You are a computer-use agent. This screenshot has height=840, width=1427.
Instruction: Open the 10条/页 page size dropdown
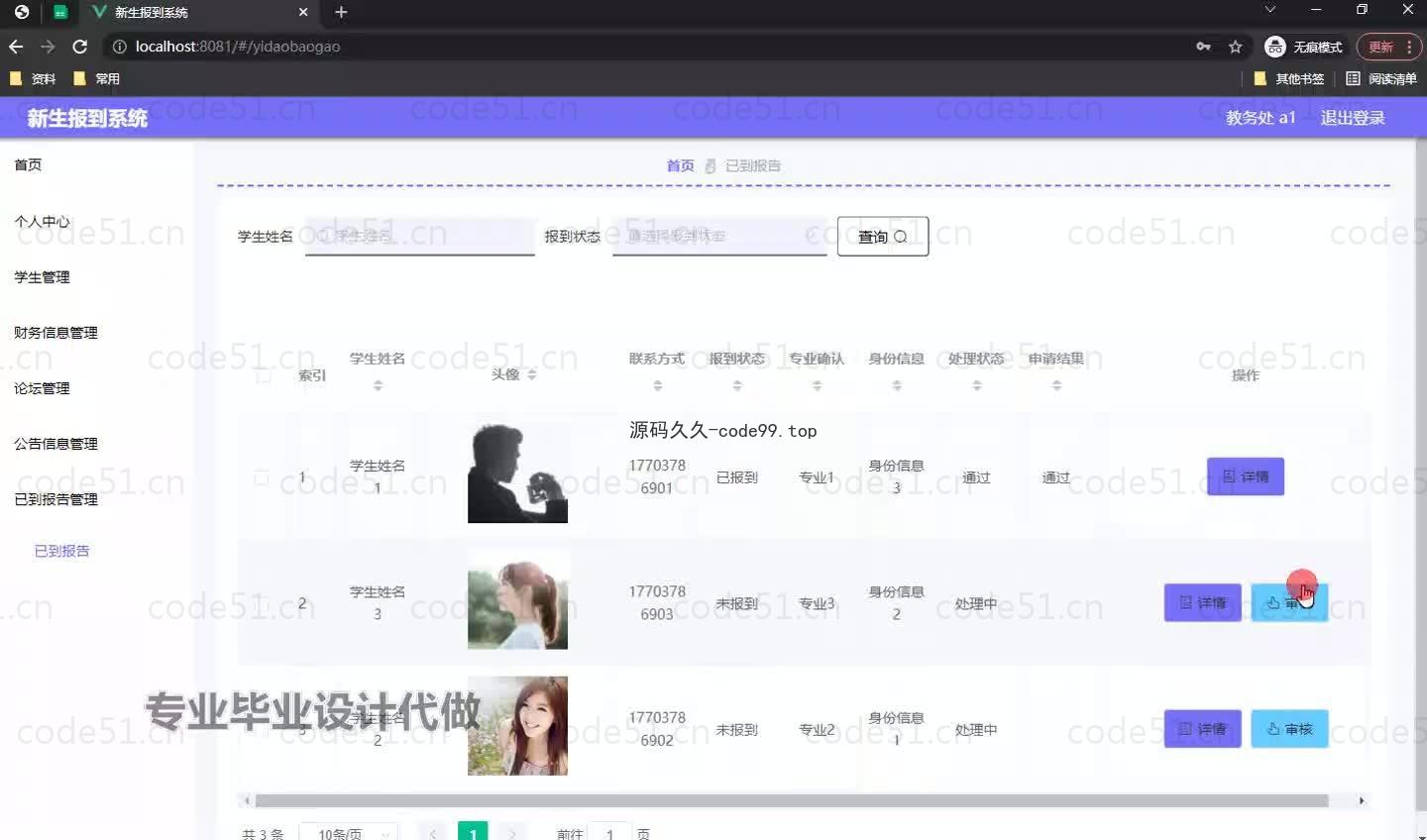point(349,834)
